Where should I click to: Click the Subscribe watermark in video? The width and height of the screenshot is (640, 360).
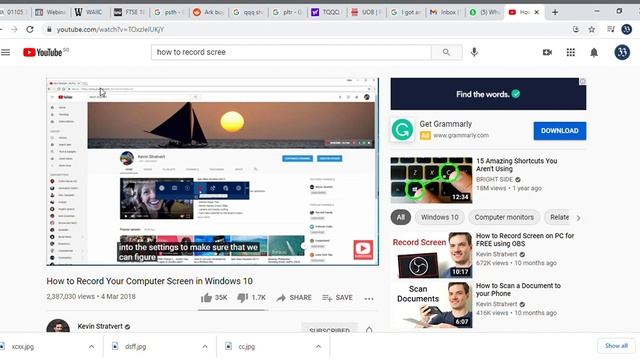click(363, 249)
